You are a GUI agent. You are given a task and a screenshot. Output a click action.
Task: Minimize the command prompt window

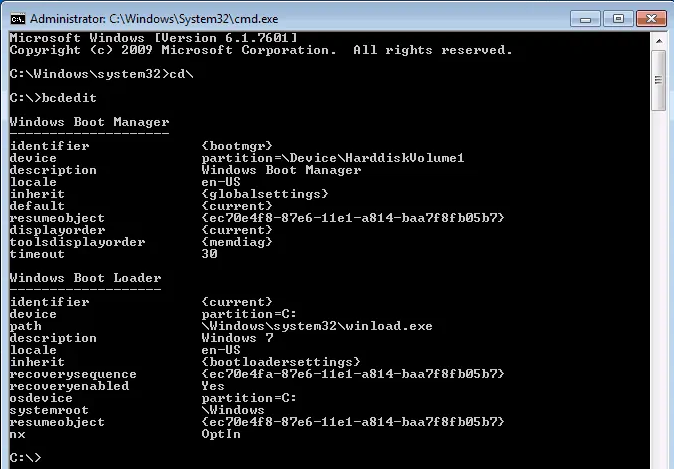[x=588, y=17]
